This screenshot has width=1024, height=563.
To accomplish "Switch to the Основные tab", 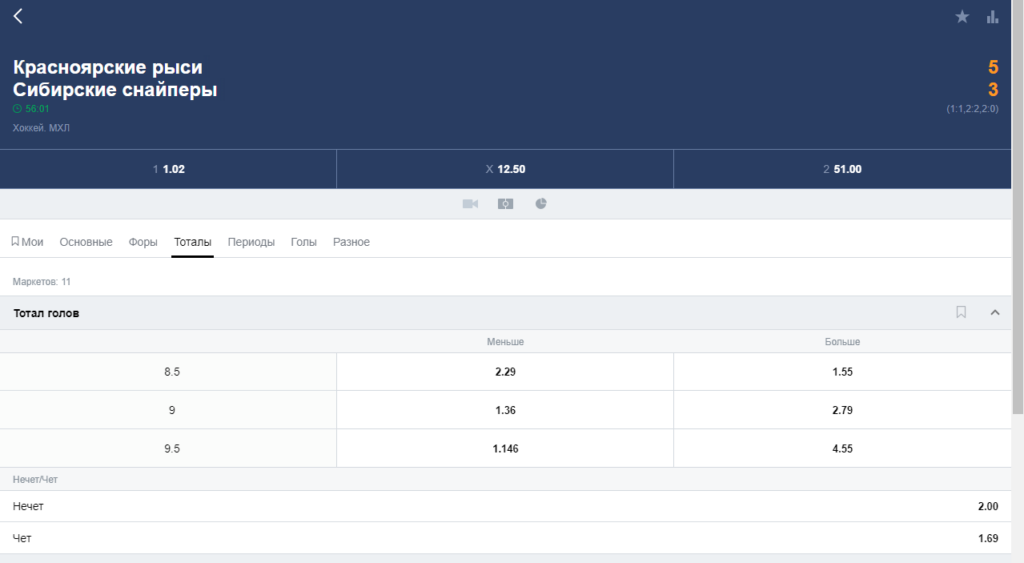I will (x=86, y=242).
